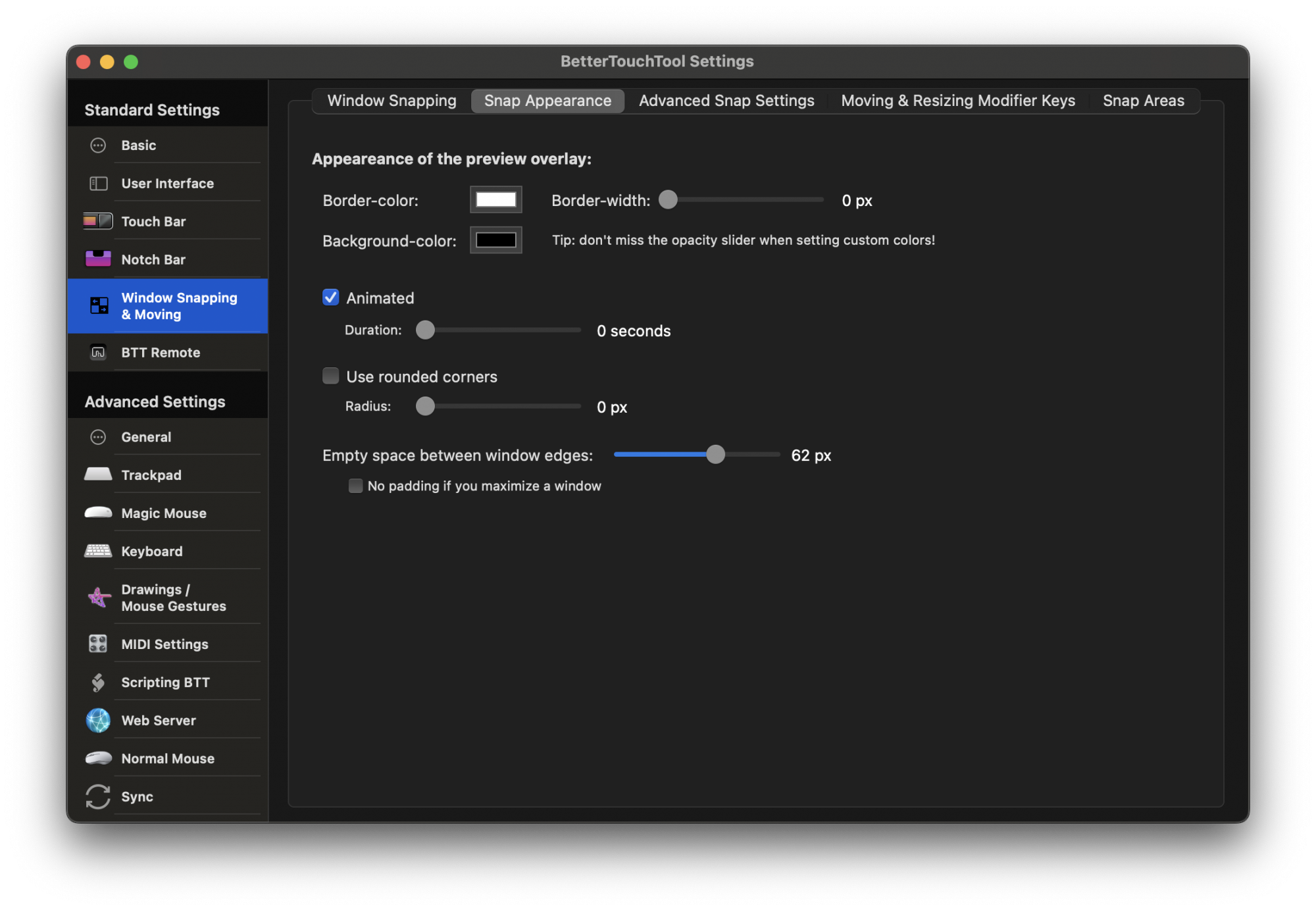Click the Normal Mouse icon
The height and width of the screenshot is (911, 1316).
tap(98, 758)
